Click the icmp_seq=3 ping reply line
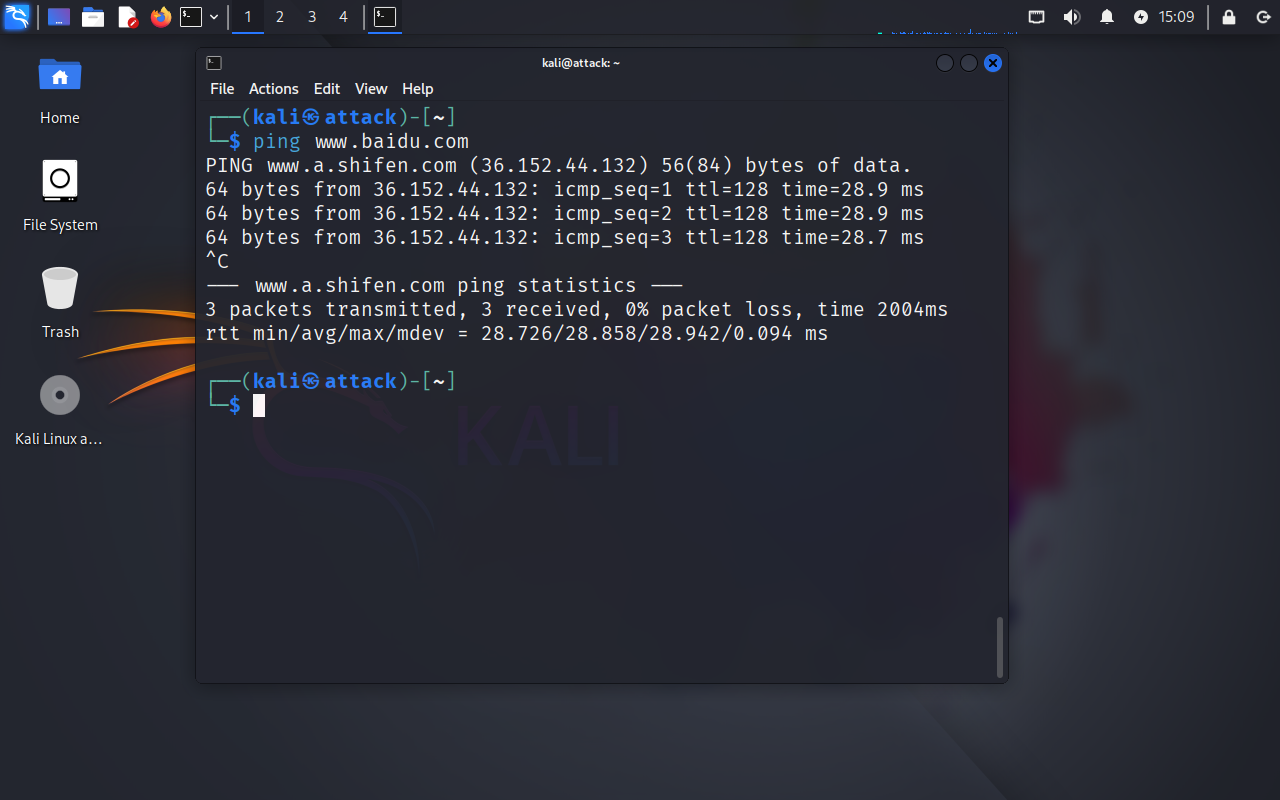The width and height of the screenshot is (1280, 800). 565,237
